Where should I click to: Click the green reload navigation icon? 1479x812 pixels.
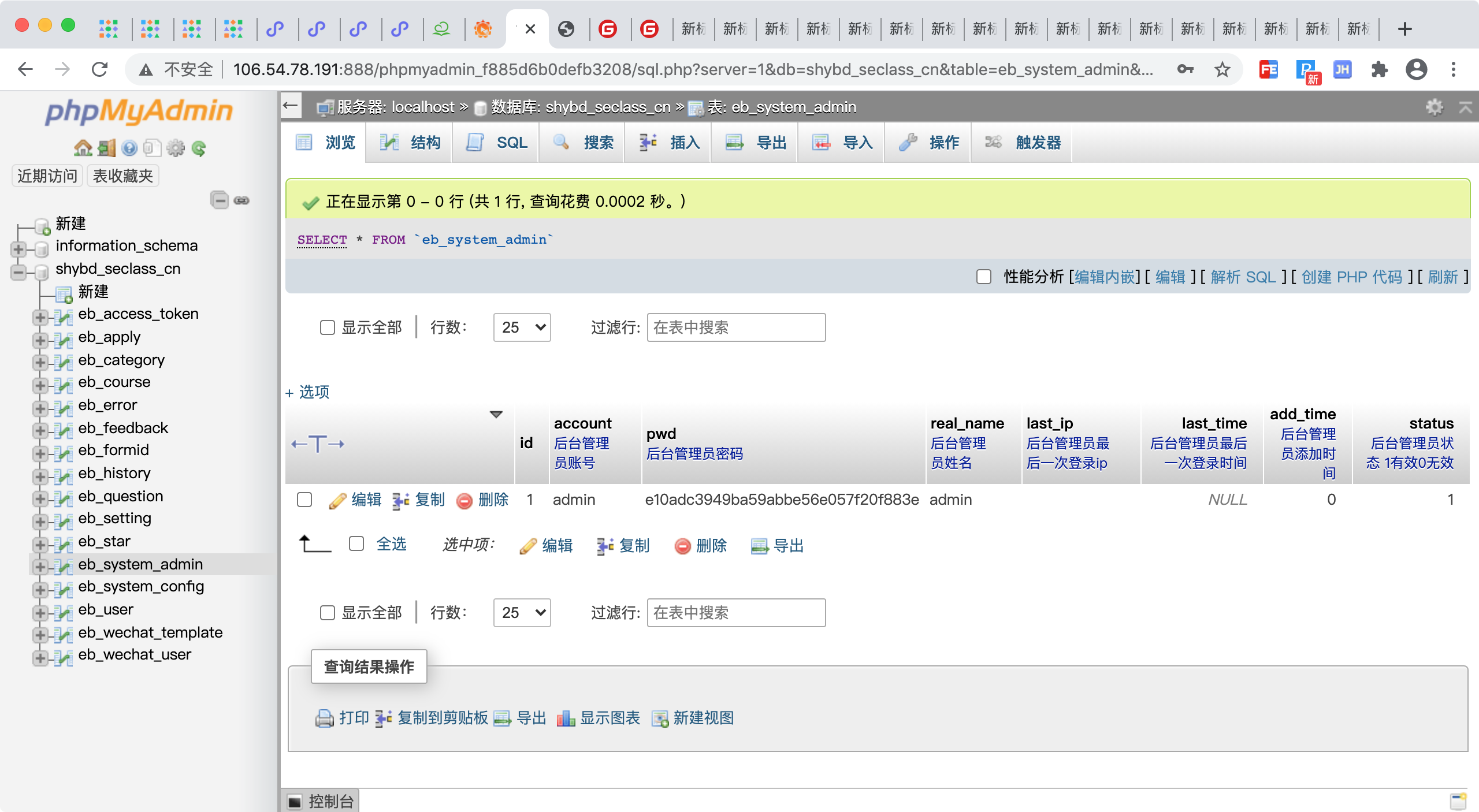tap(199, 148)
